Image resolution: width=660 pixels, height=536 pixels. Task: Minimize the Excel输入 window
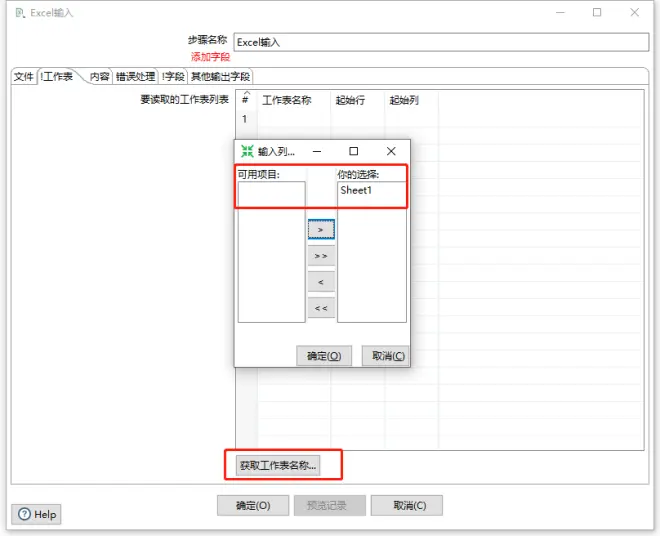(560, 12)
